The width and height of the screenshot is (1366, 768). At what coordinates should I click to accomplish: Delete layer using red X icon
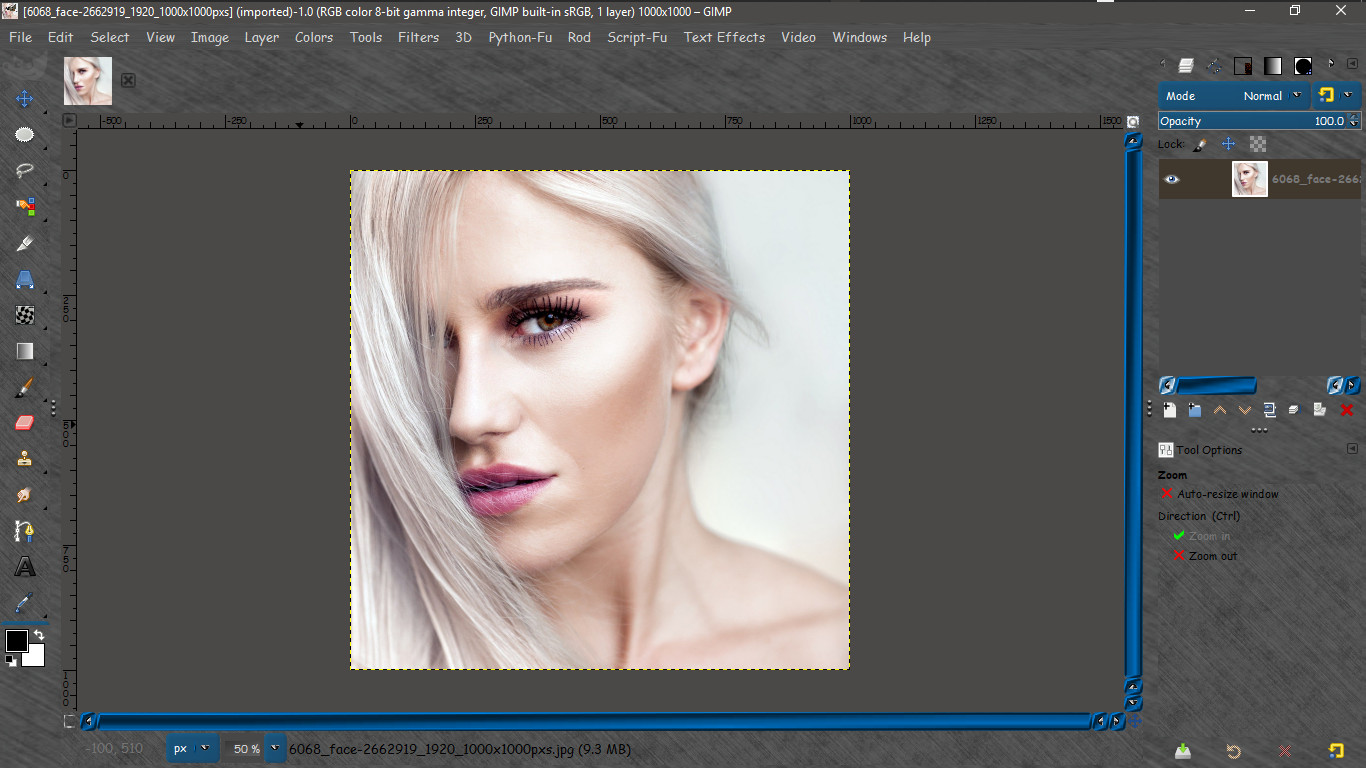(1347, 410)
